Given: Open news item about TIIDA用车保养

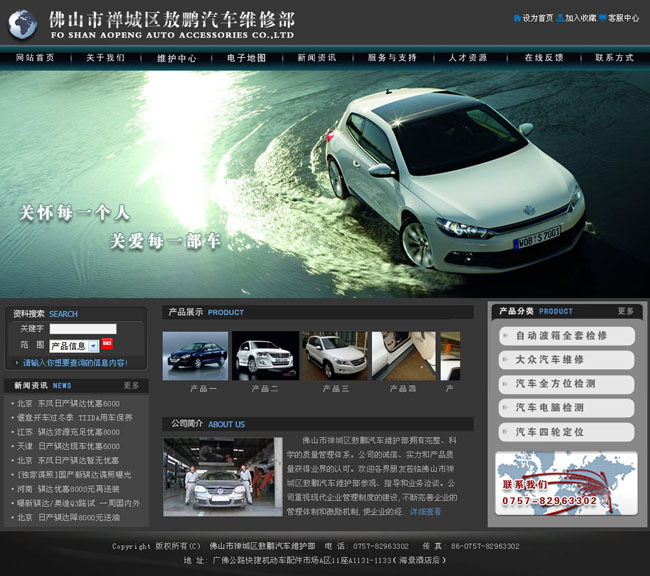Looking at the screenshot, I should tap(75, 418).
